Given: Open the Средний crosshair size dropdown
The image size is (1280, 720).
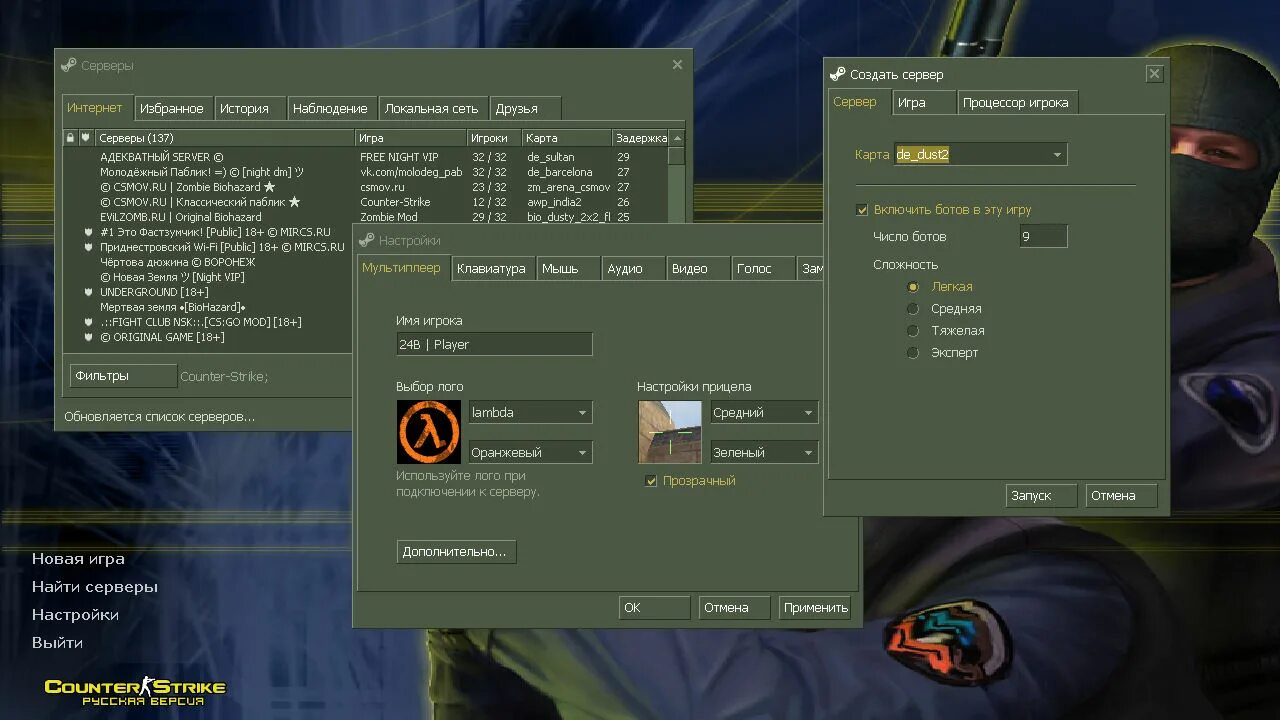Looking at the screenshot, I should [x=764, y=412].
